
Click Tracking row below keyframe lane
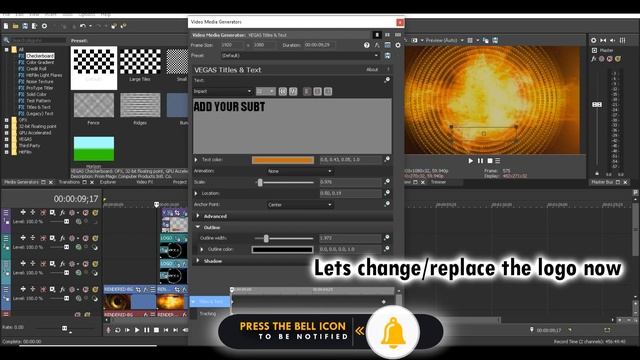pyautogui.click(x=208, y=313)
